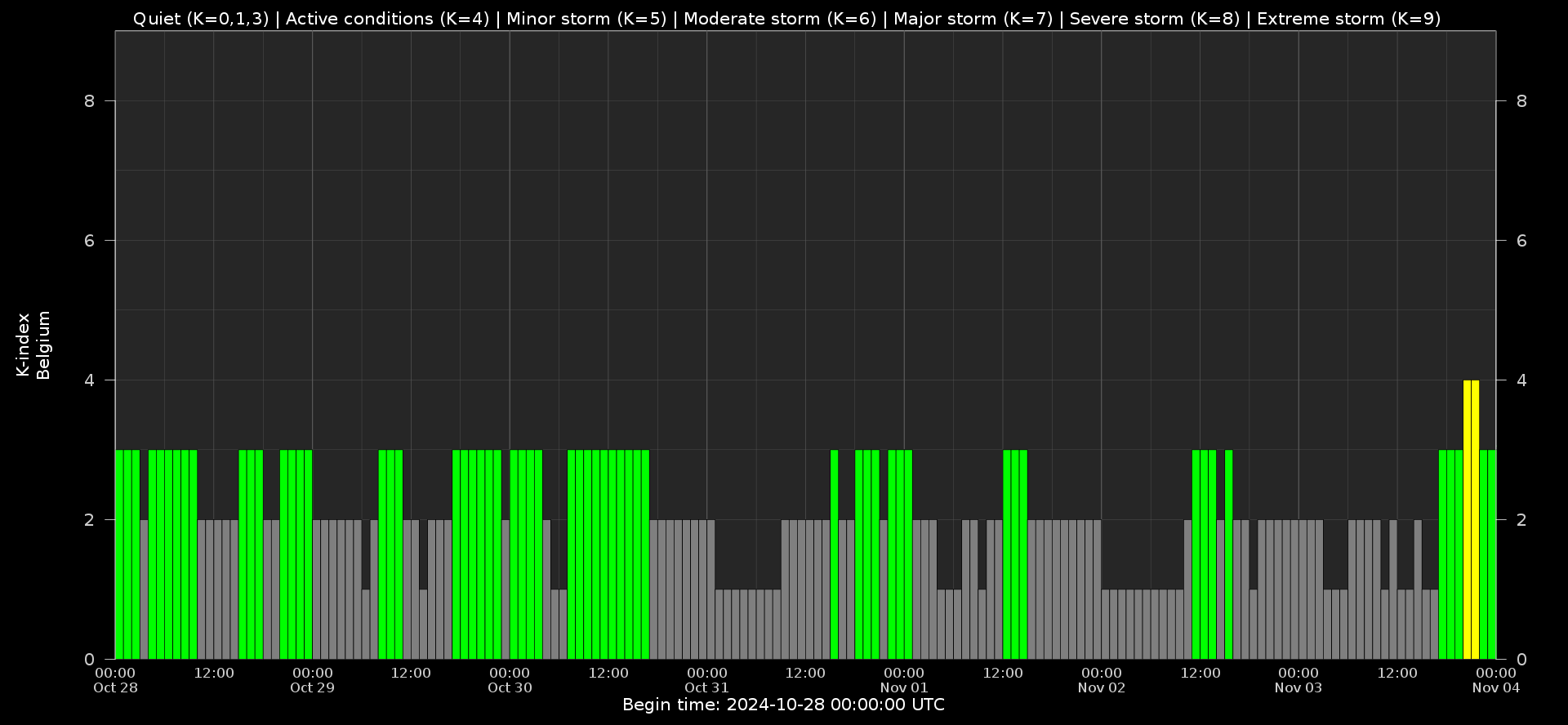Click the 'Nov 04' date label at the end

[x=1495, y=687]
